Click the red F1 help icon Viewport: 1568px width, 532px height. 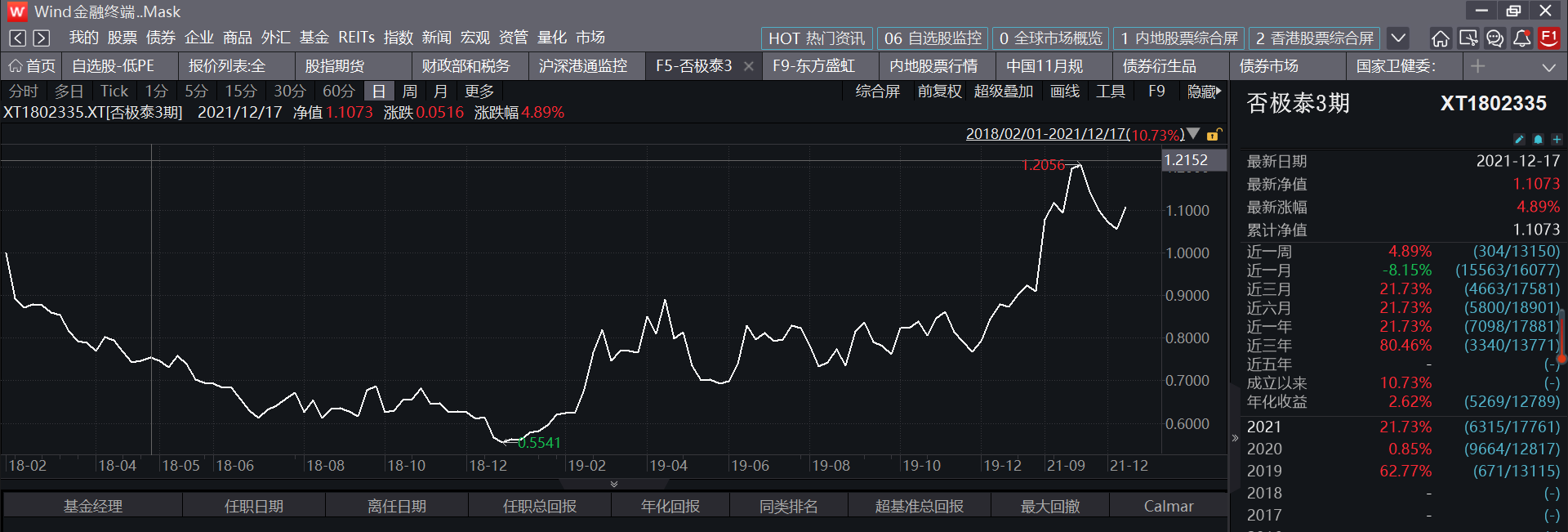(1548, 38)
